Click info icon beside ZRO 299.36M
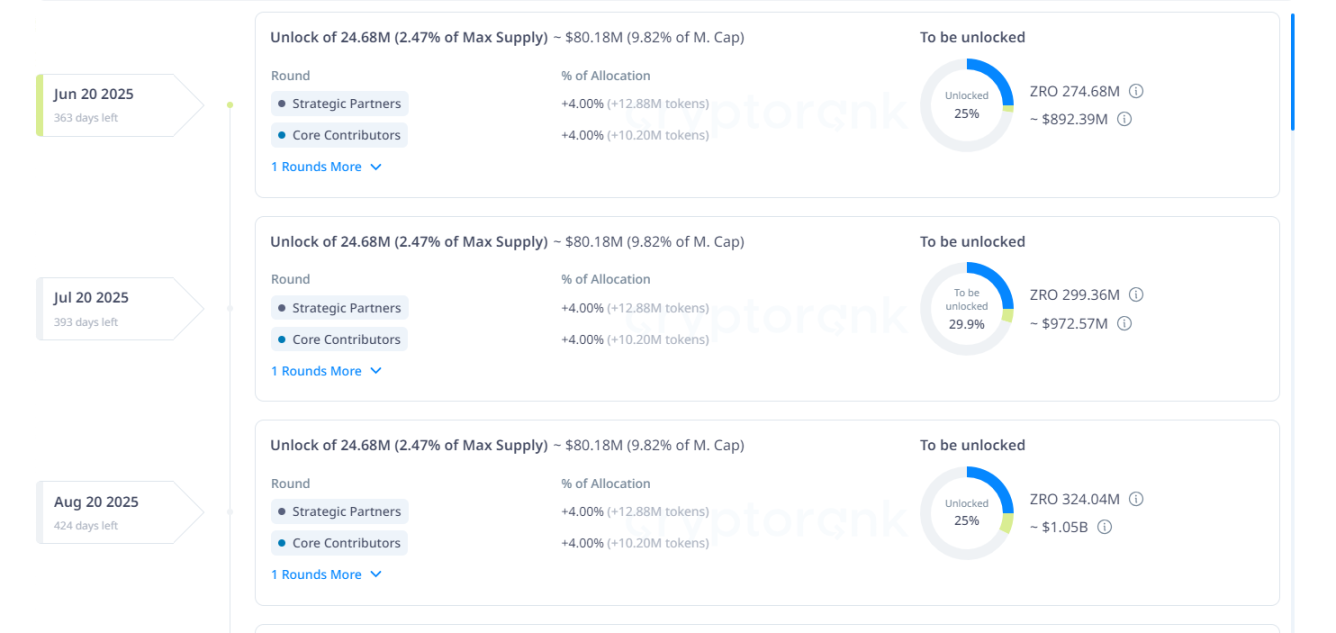The width and height of the screenshot is (1336, 633). pos(1136,295)
